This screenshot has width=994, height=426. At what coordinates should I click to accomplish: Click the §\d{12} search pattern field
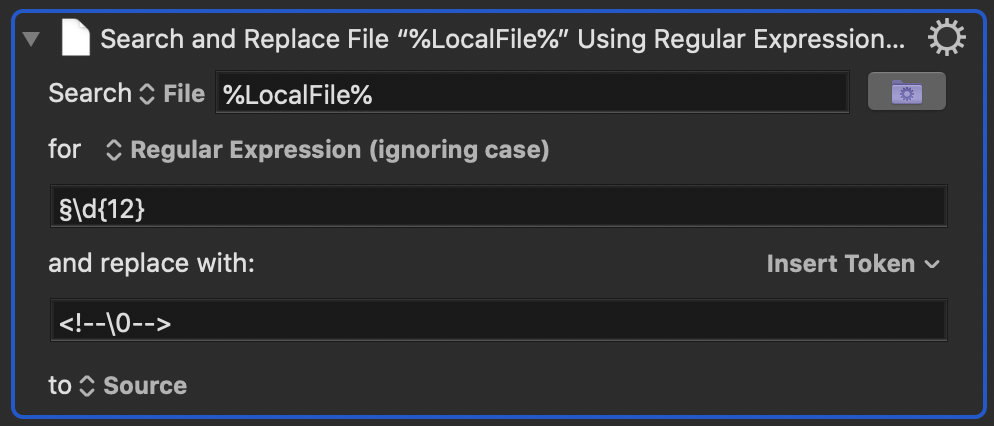click(x=499, y=206)
